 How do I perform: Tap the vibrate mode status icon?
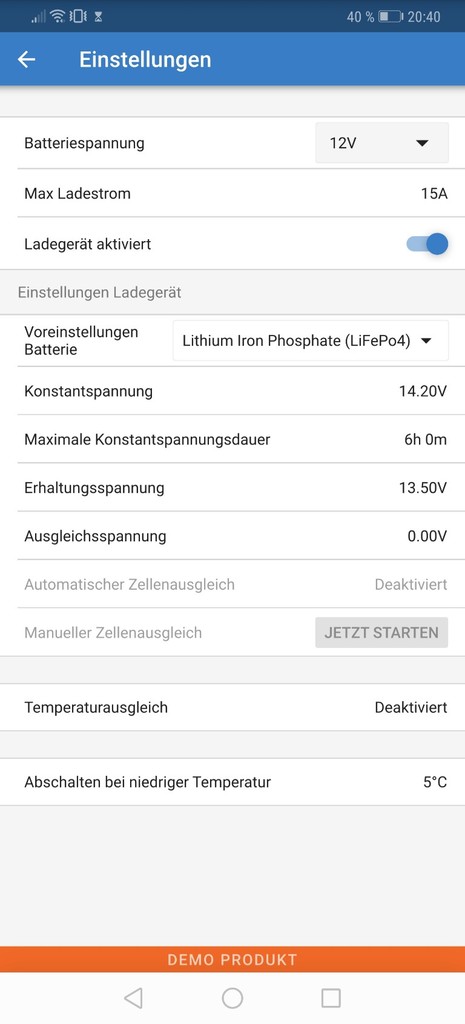click(78, 16)
